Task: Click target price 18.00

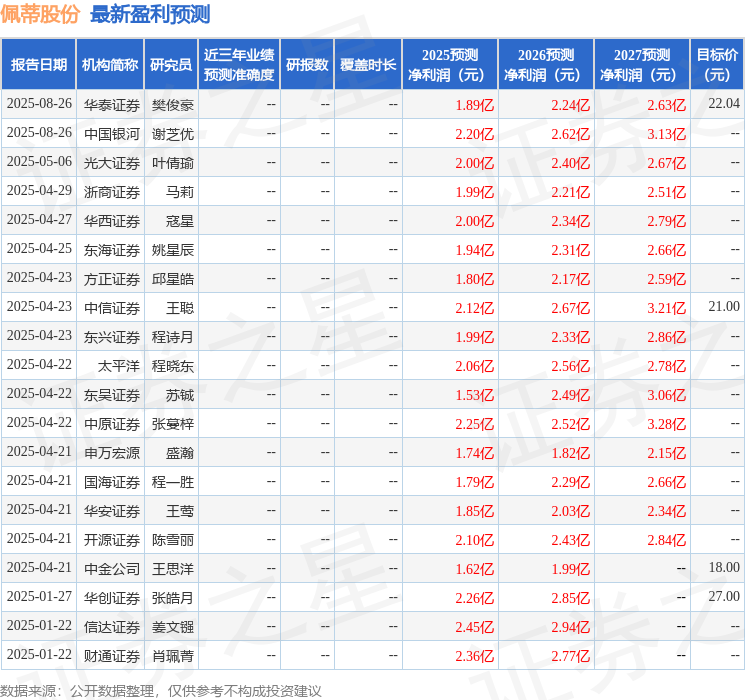Action: [x=724, y=567]
